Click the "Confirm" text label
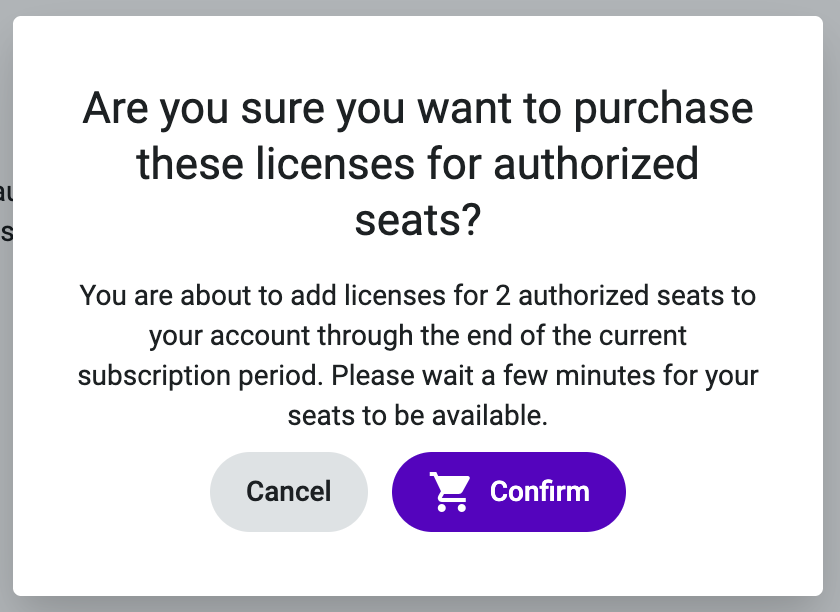840x612 pixels. [x=539, y=491]
